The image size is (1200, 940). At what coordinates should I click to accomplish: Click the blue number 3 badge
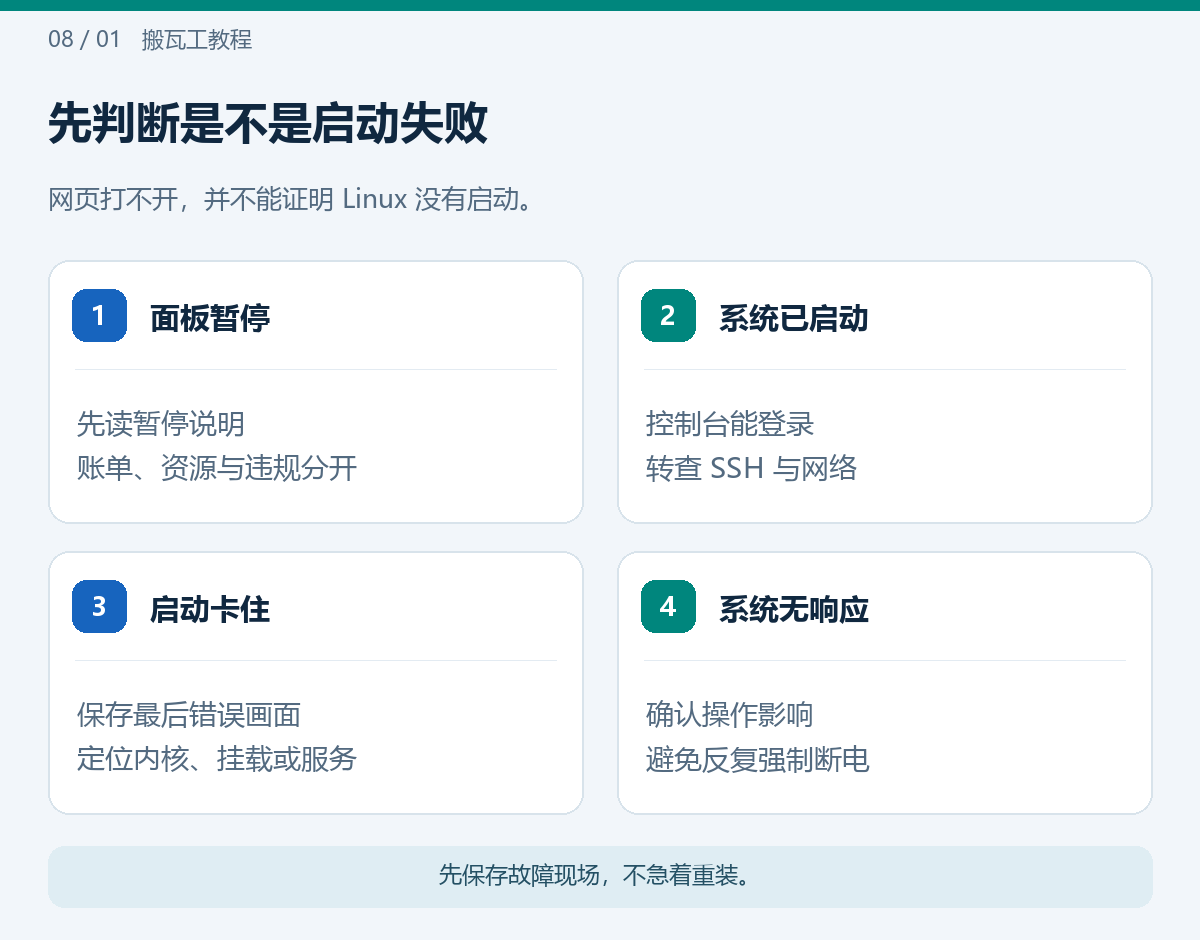99,606
